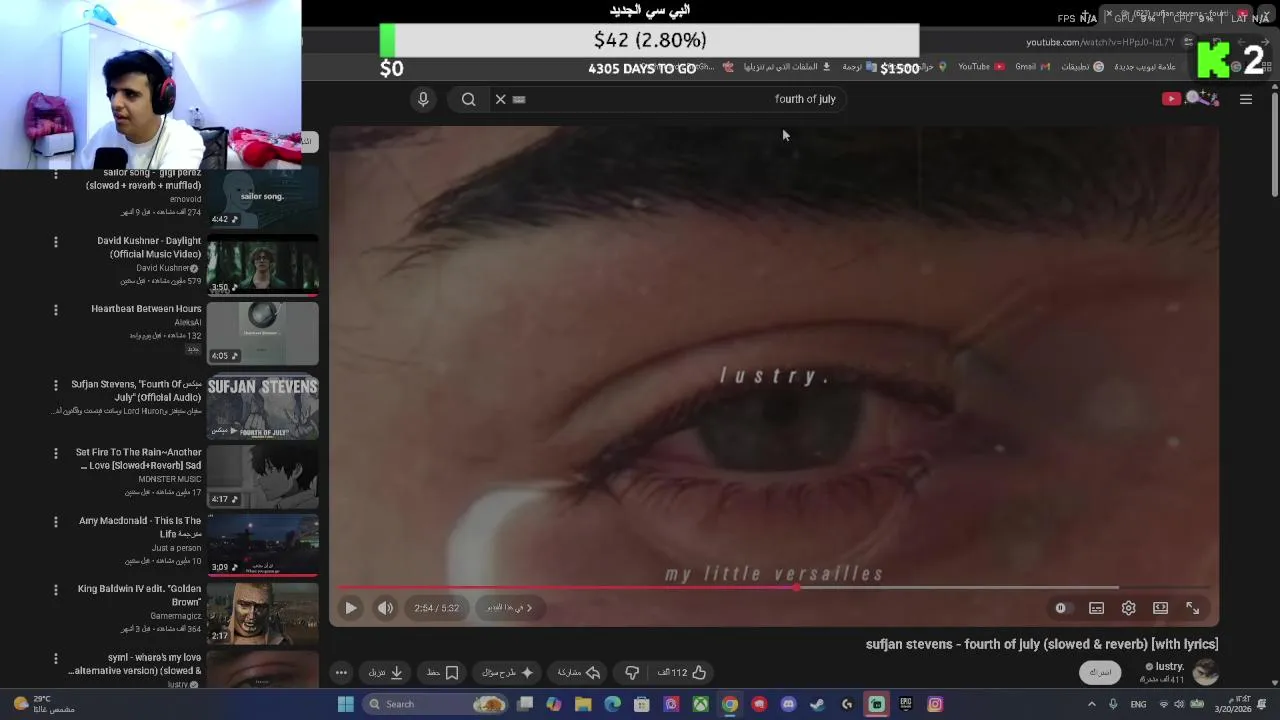This screenshot has height=720, width=1280.
Task: Open Microsoft Store from taskbar
Action: click(x=642, y=704)
